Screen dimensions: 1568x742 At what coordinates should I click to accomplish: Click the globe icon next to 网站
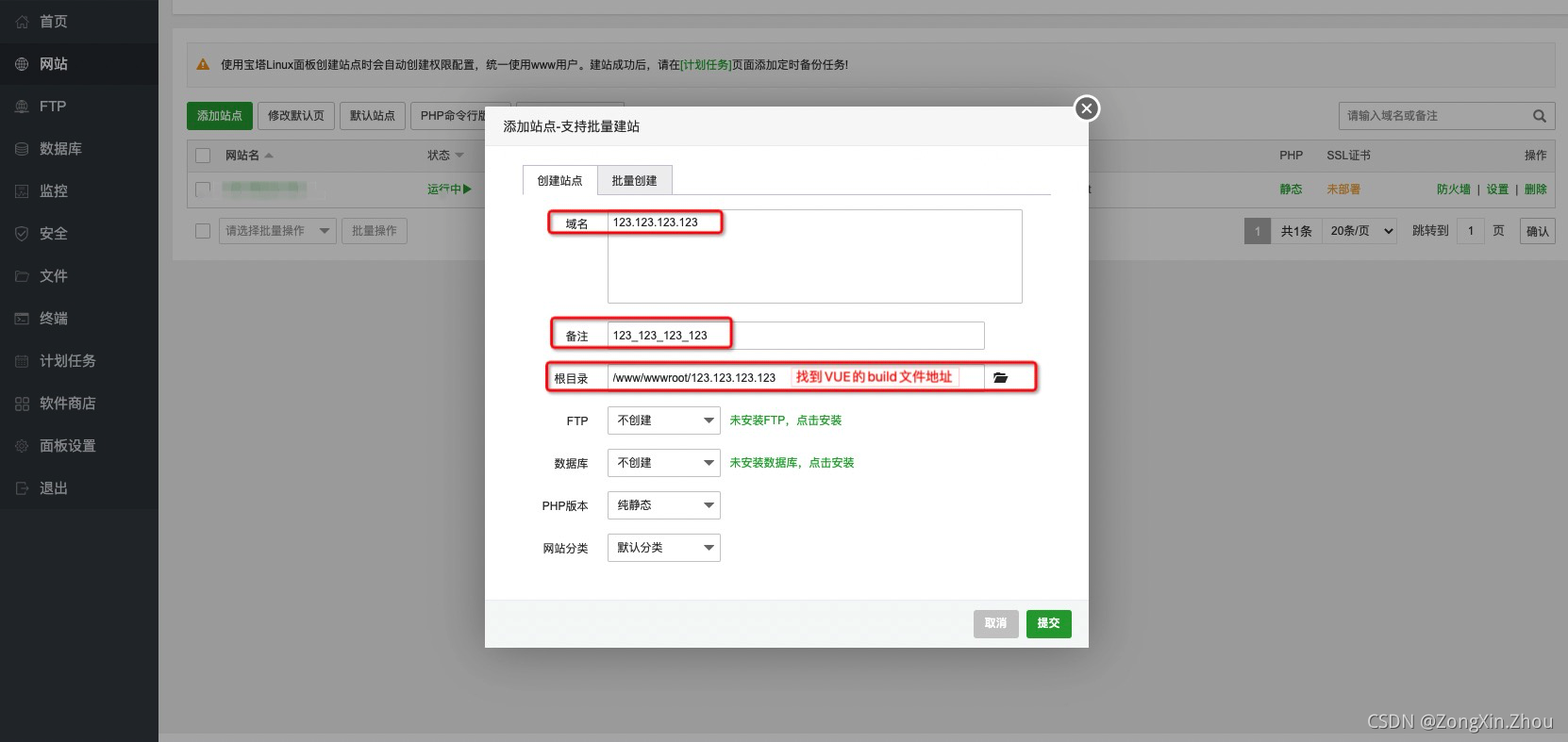[22, 64]
